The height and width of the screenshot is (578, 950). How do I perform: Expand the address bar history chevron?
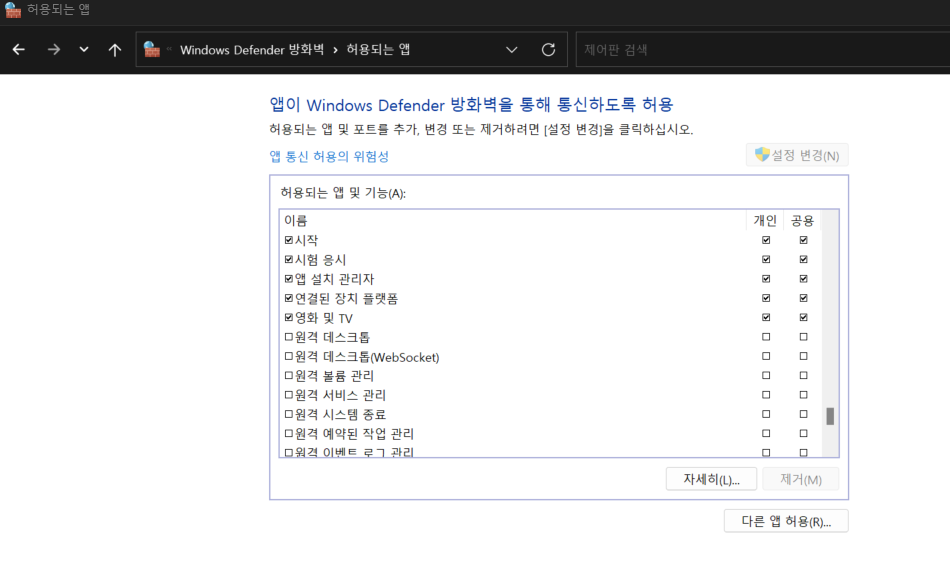(x=511, y=50)
